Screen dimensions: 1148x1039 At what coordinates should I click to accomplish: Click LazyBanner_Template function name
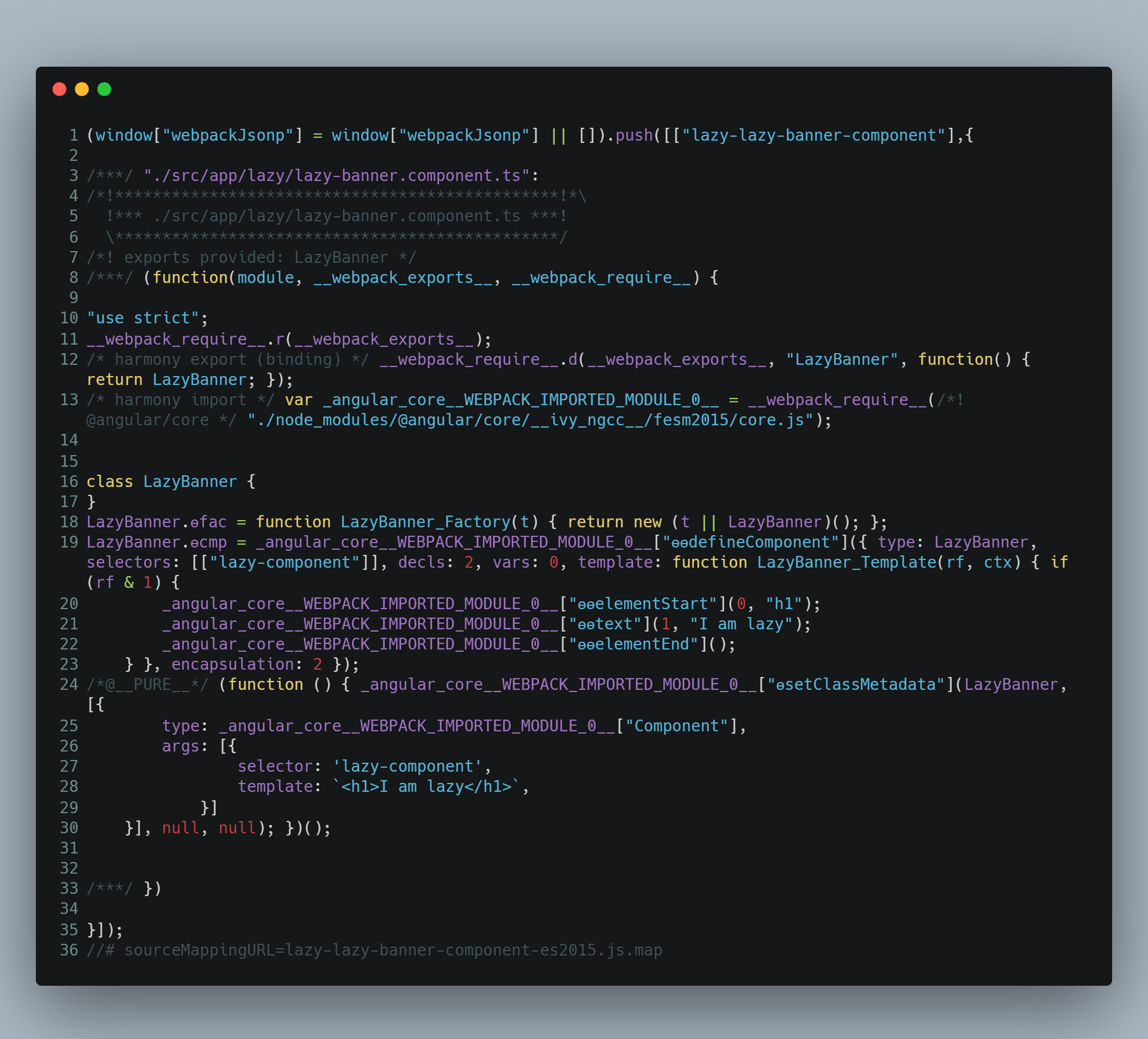point(846,563)
